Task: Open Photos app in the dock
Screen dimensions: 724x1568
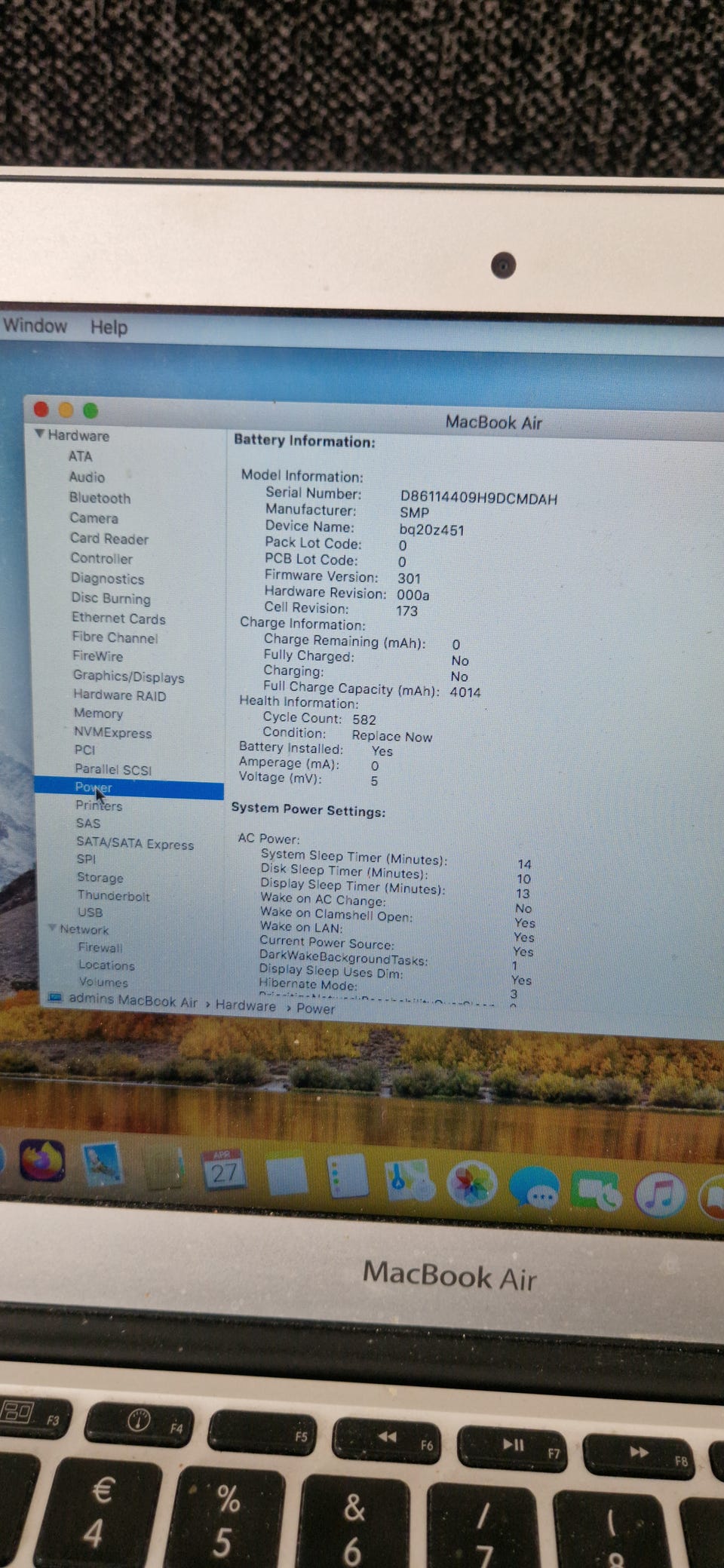Action: coord(471,1184)
